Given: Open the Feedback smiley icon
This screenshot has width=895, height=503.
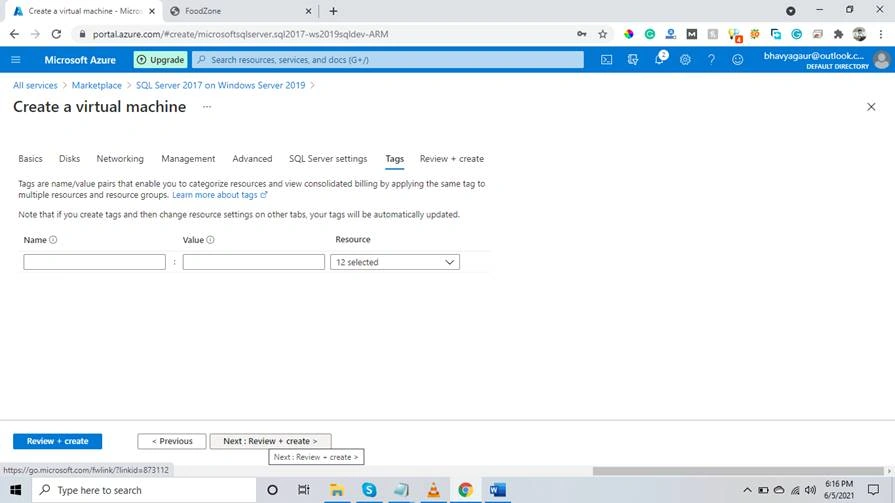Looking at the screenshot, I should coord(737,59).
